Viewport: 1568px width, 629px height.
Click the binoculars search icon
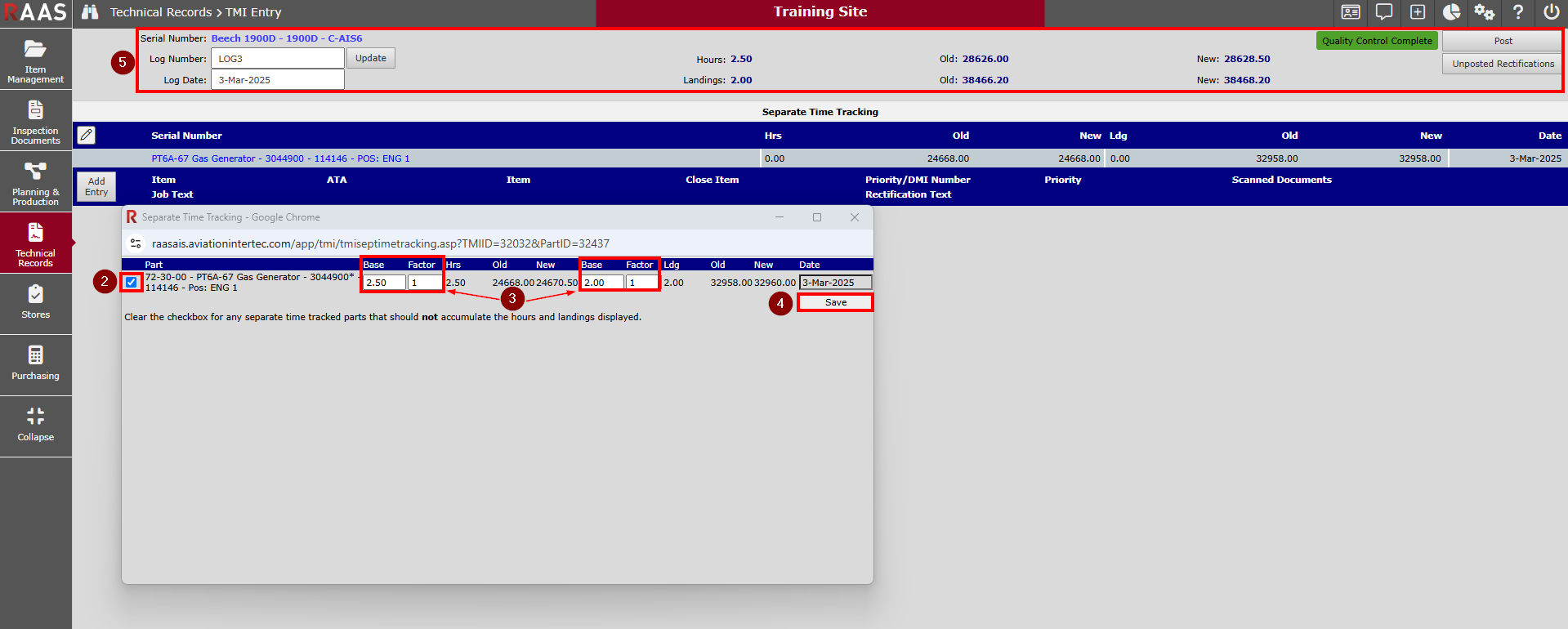[90, 12]
